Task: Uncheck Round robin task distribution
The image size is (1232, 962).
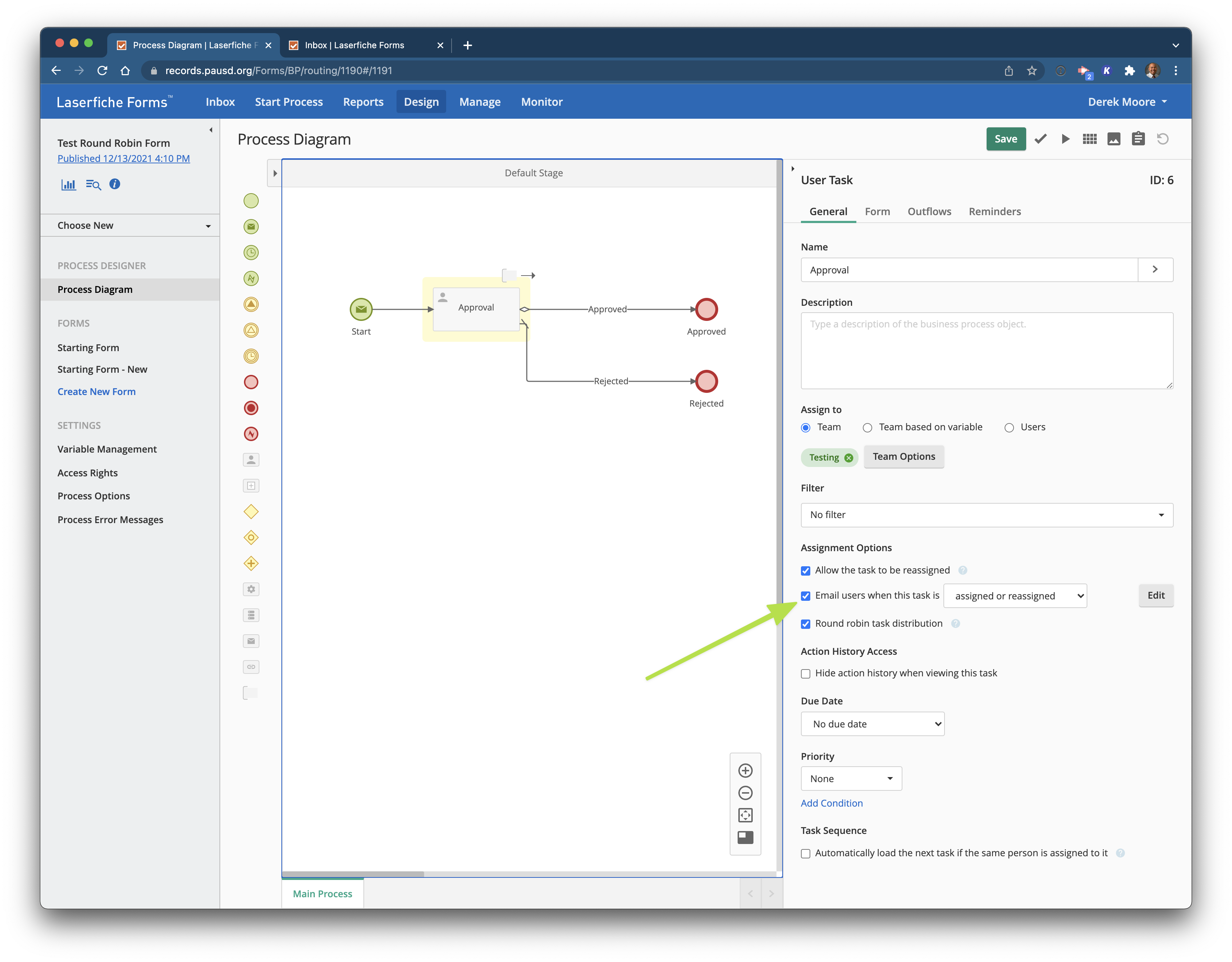Action: point(806,624)
